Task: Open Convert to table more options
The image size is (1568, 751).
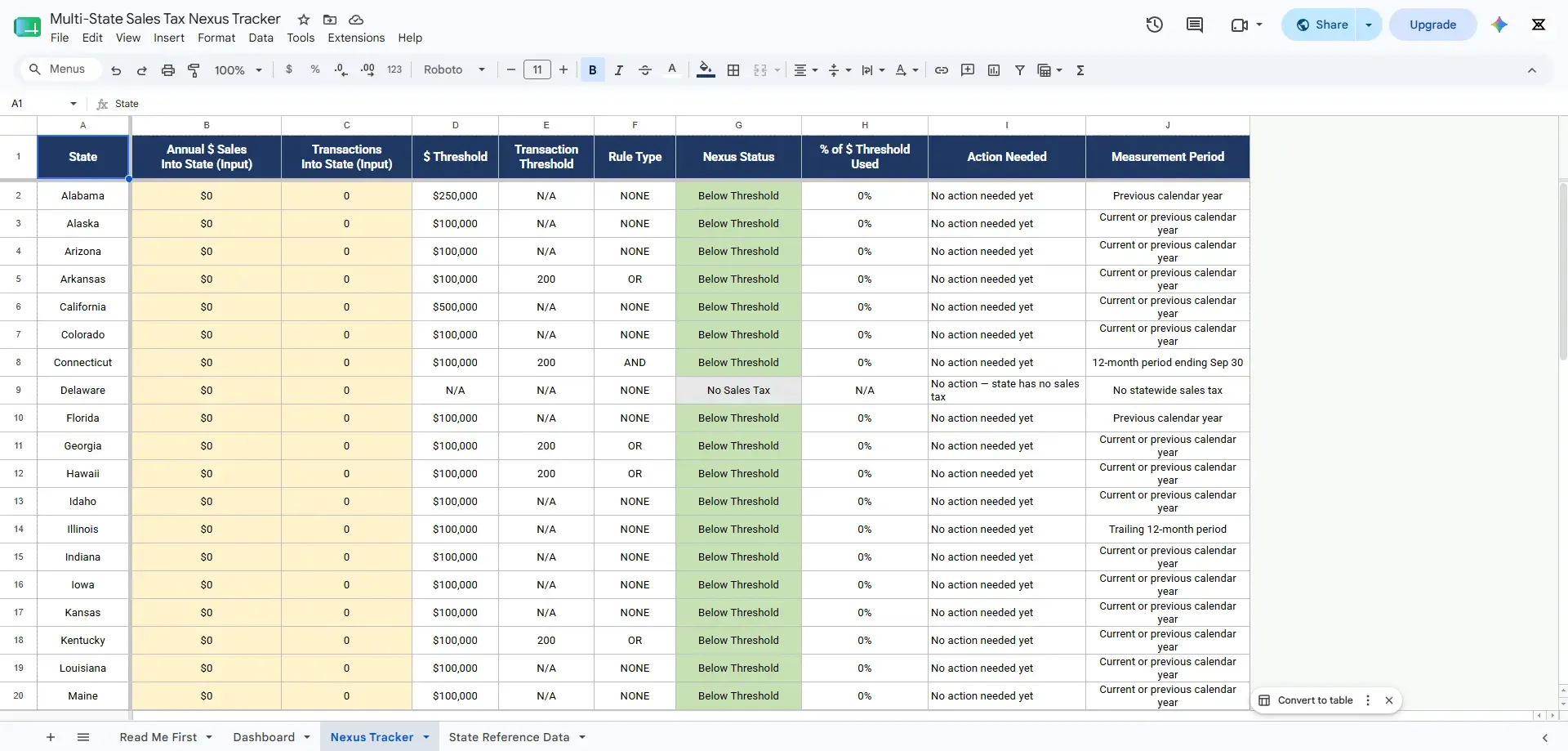Action: (1368, 700)
